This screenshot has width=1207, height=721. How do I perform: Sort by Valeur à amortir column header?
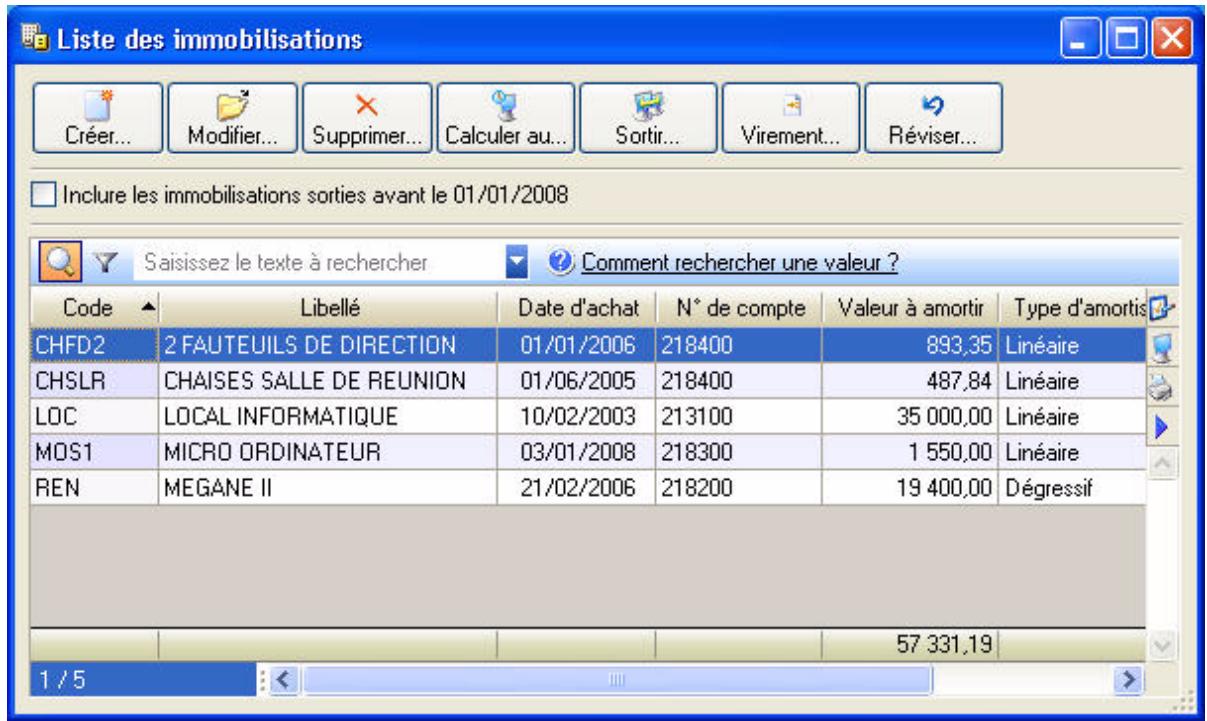click(910, 307)
